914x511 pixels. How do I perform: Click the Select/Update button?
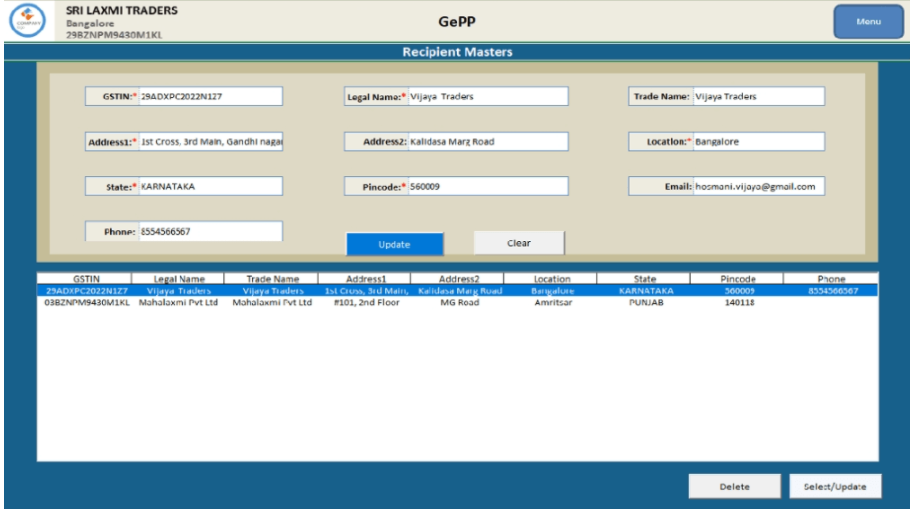click(x=835, y=487)
